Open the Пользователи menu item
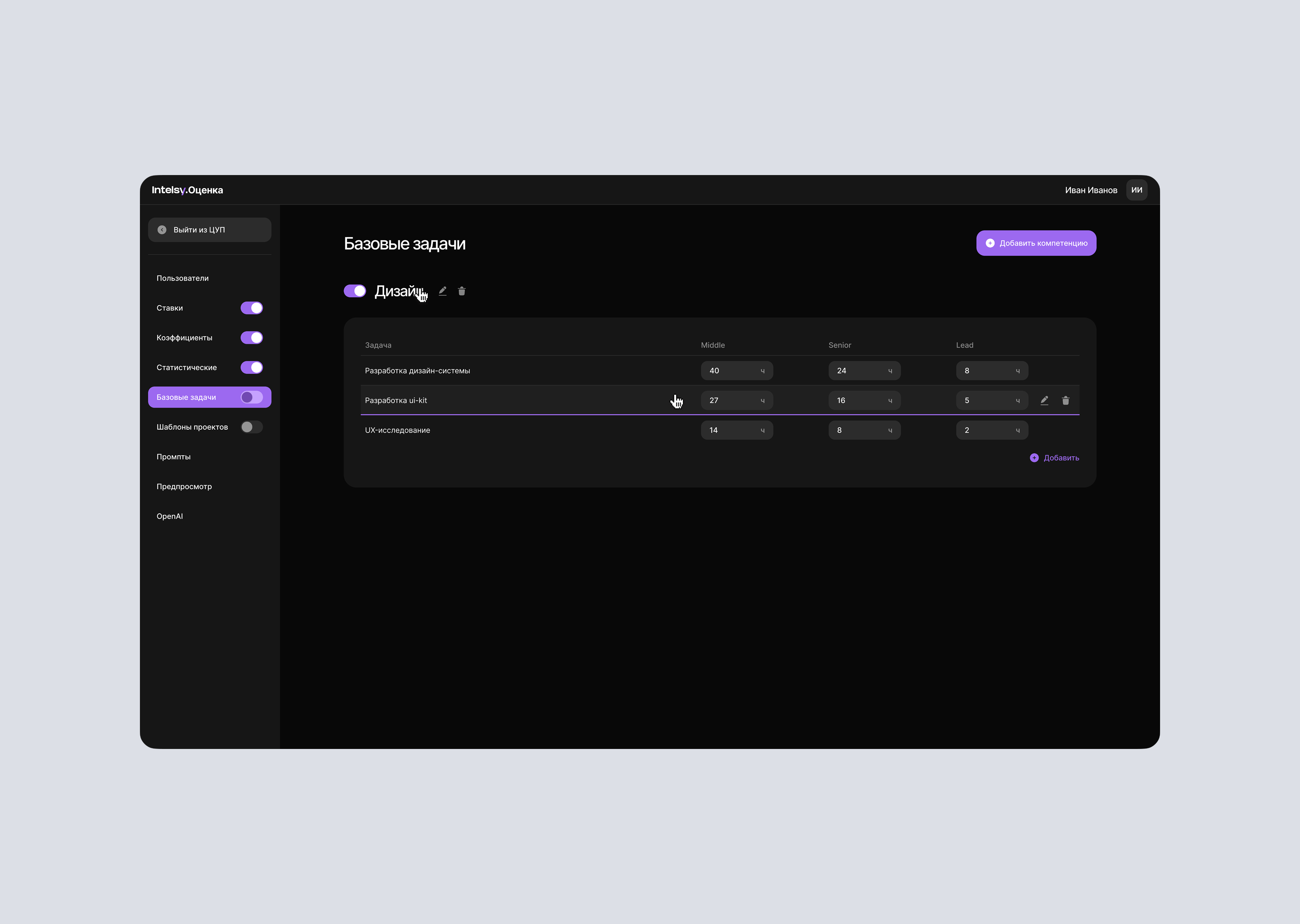This screenshot has height=924, width=1300. point(183,278)
